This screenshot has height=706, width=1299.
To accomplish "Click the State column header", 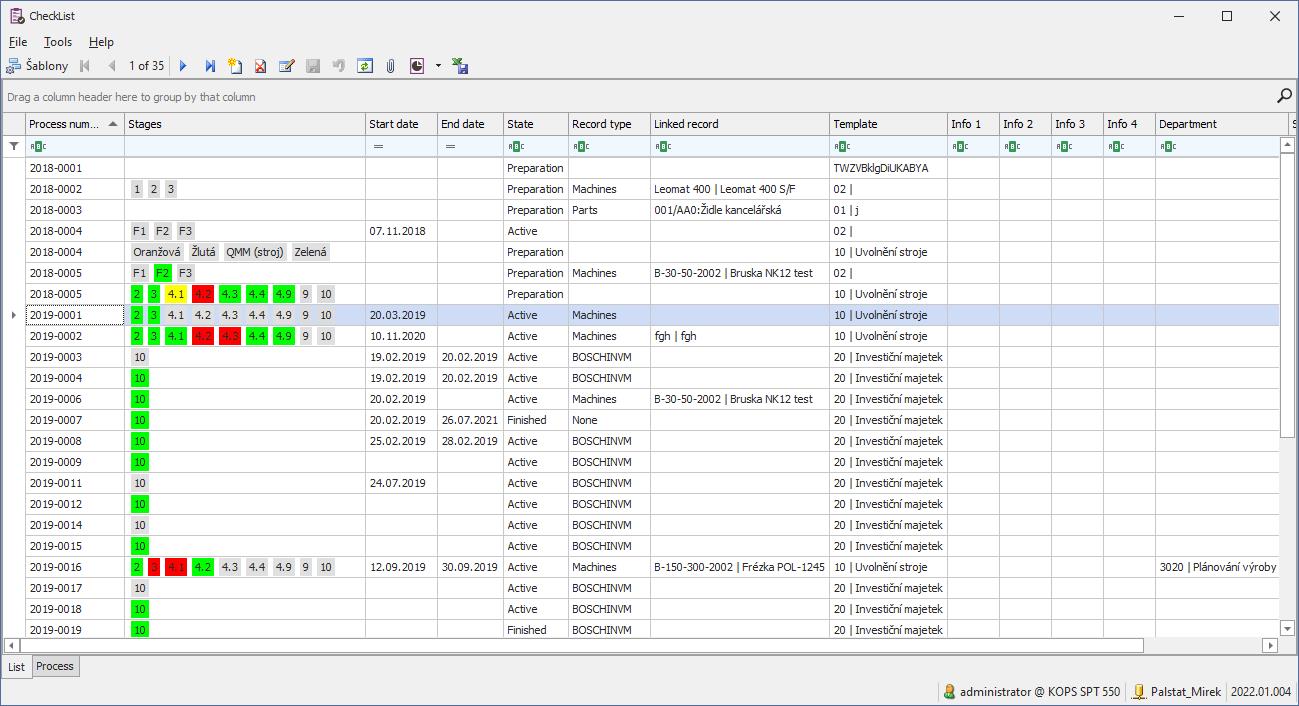I will point(536,124).
